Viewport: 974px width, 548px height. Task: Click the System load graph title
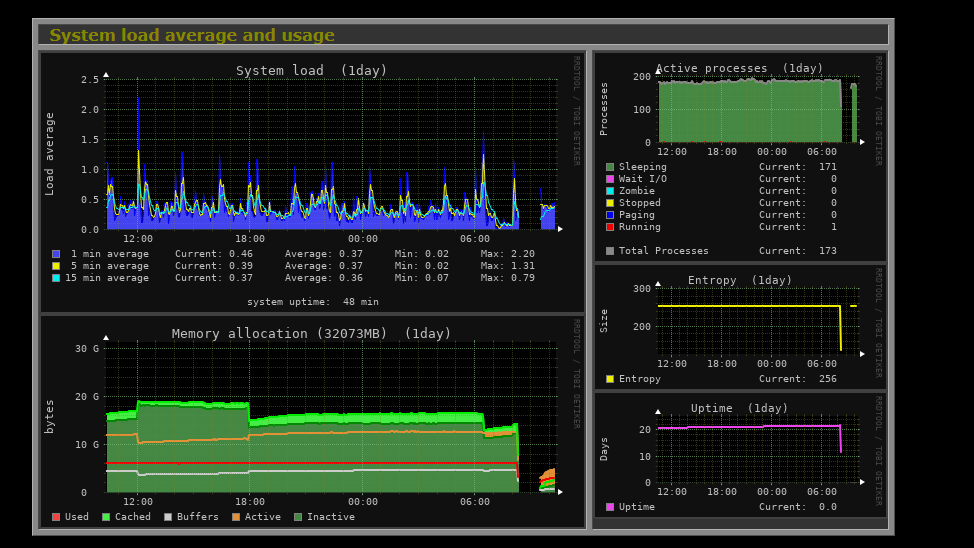click(x=311, y=71)
